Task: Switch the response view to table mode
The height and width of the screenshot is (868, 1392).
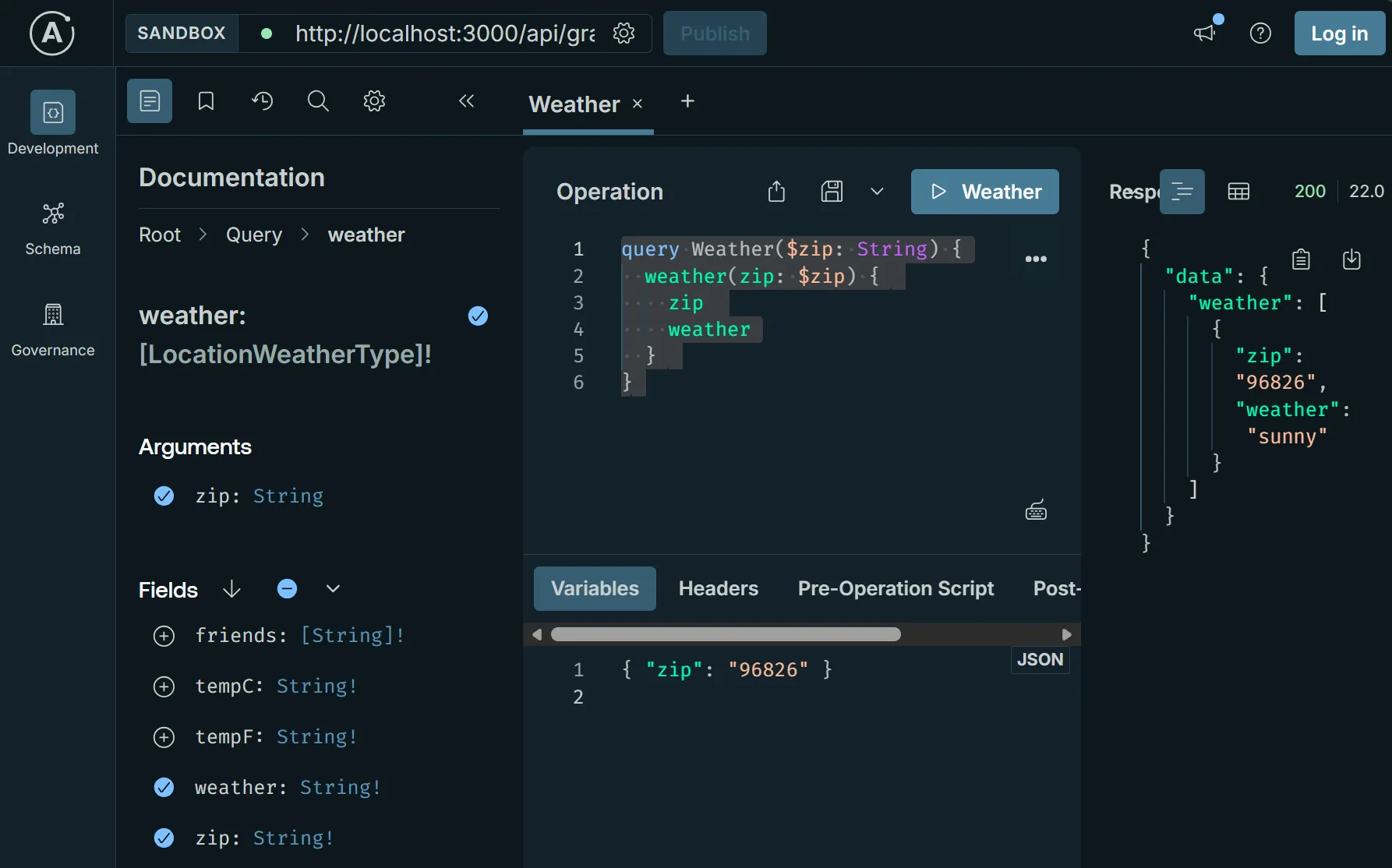Action: pos(1238,192)
